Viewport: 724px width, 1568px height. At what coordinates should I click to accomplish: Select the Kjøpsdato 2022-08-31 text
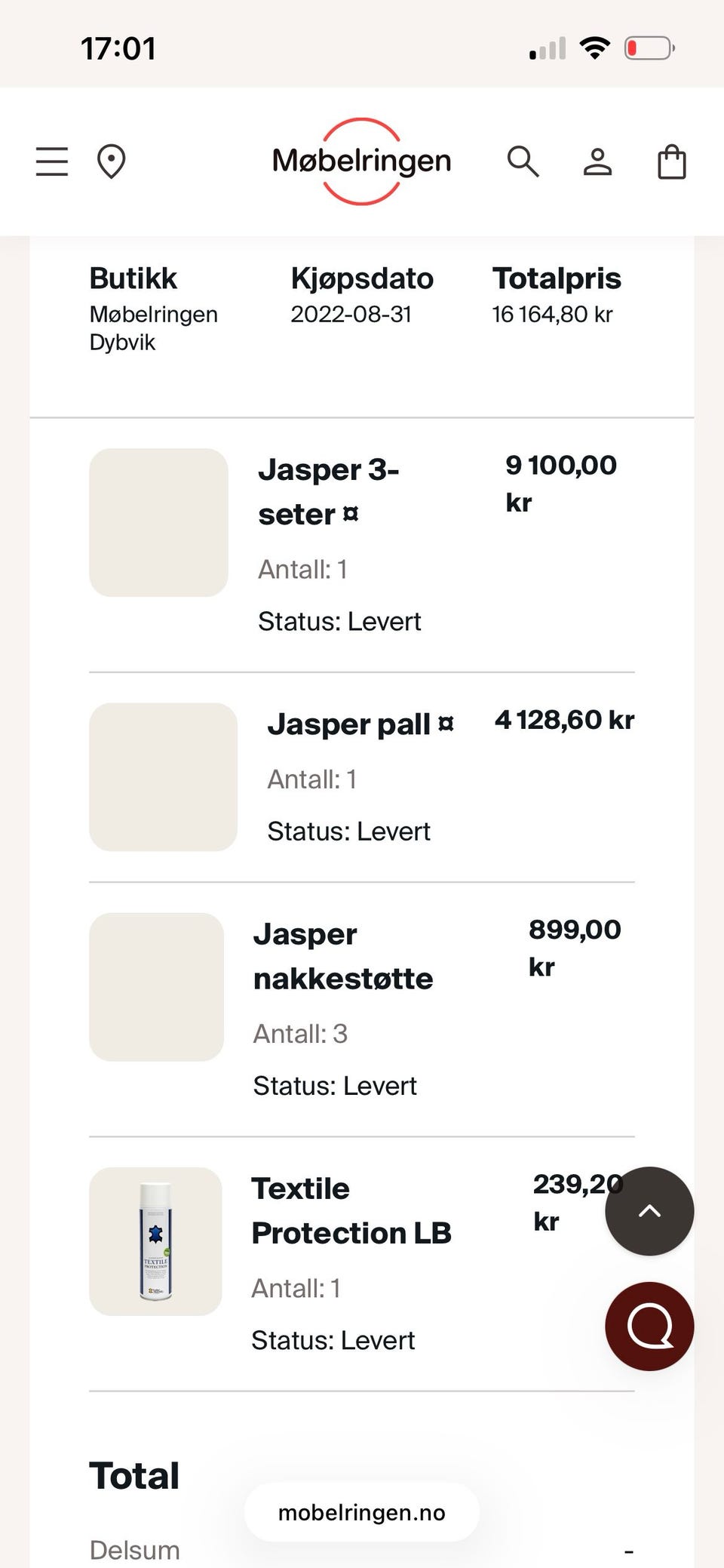tap(351, 314)
